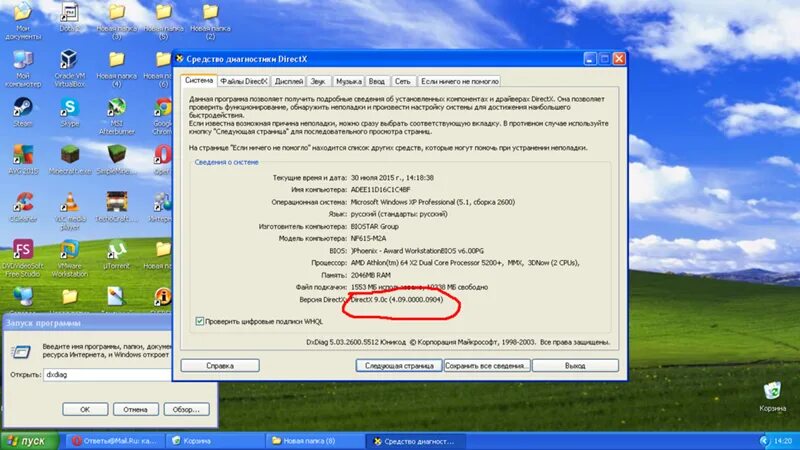
Task: Click "Отмена" in the Run dialog
Action: [x=135, y=409]
